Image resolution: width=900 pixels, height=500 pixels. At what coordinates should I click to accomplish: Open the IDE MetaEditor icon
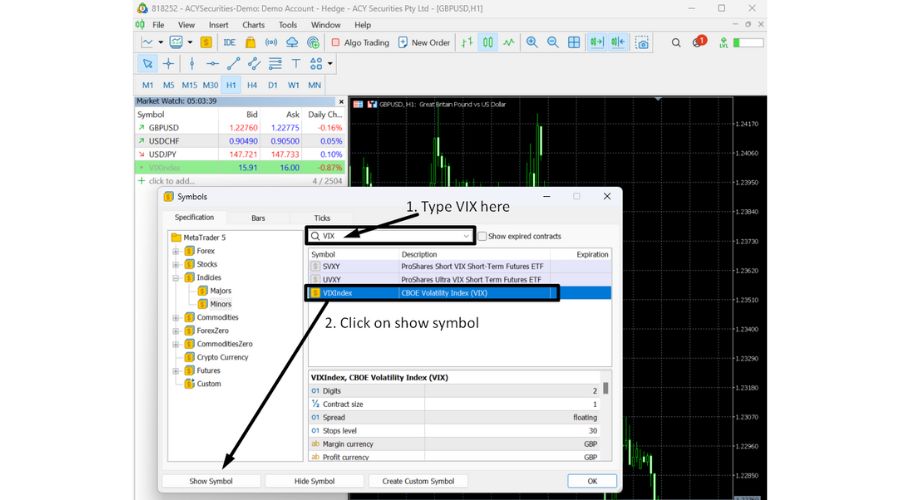(229, 43)
